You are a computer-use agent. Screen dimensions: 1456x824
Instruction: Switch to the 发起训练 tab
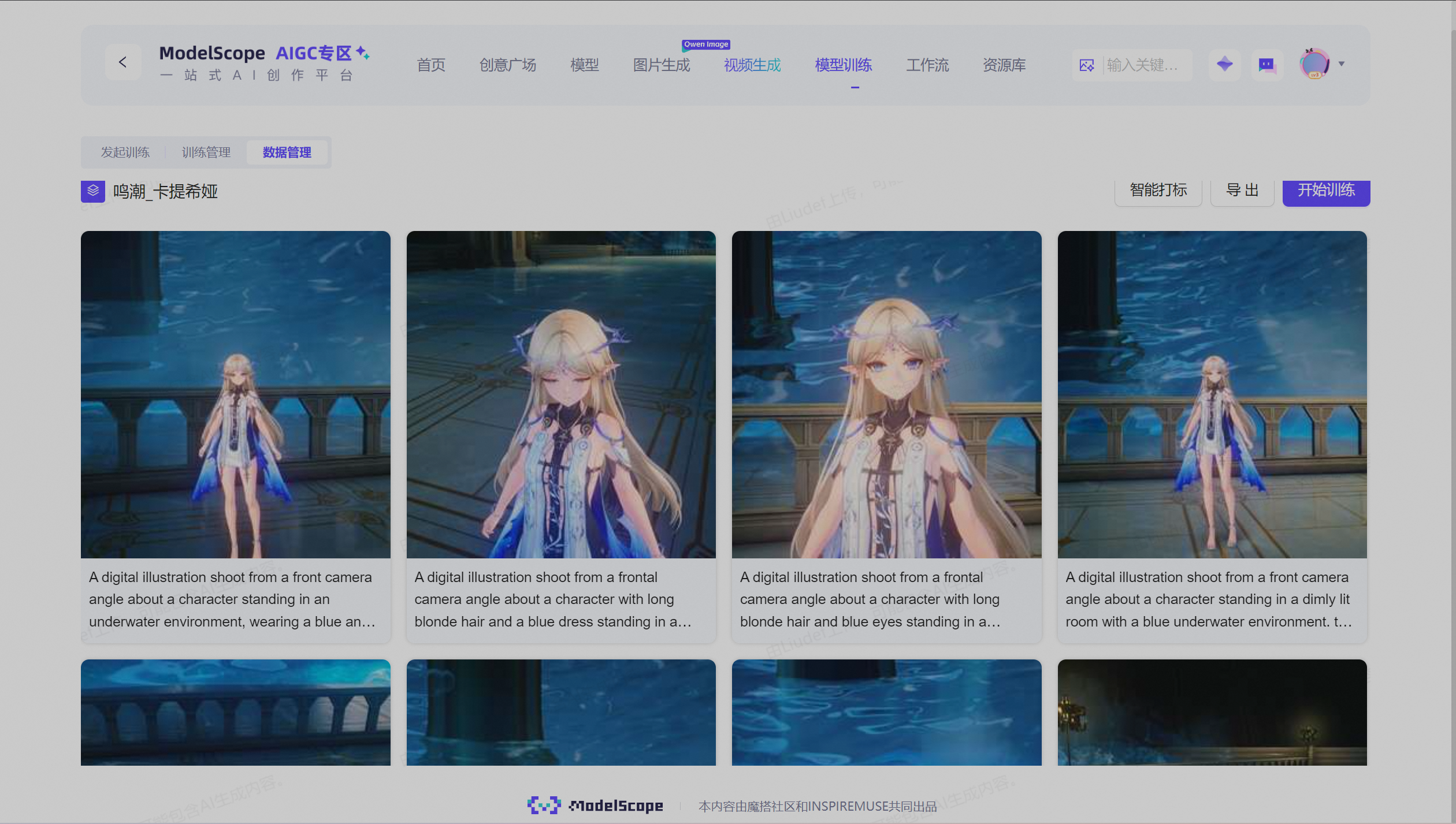click(125, 152)
